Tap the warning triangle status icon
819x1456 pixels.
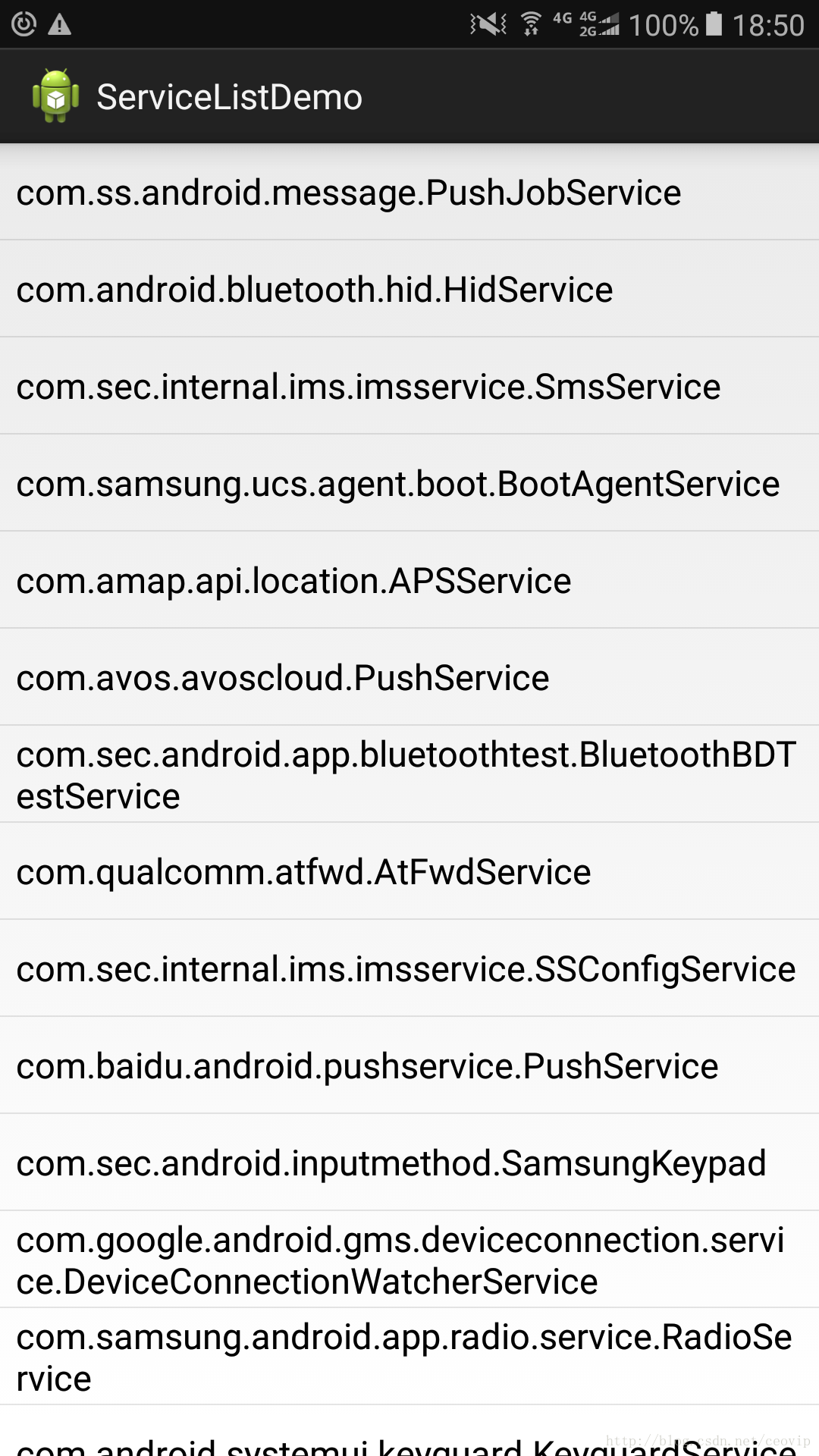pyautogui.click(x=59, y=25)
